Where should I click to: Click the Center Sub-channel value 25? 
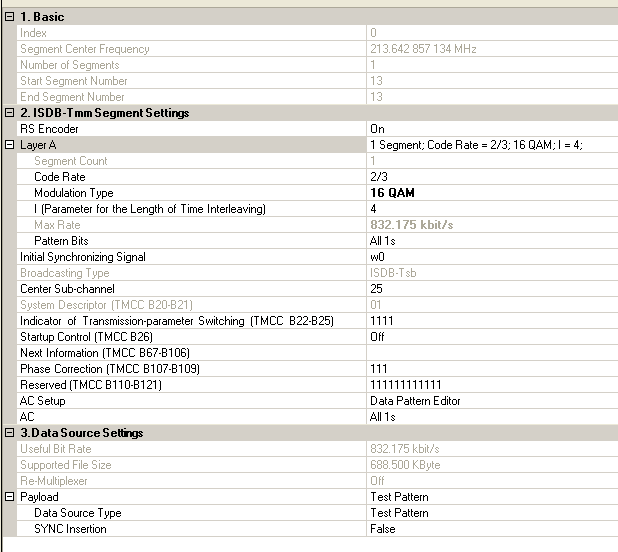tap(490, 289)
